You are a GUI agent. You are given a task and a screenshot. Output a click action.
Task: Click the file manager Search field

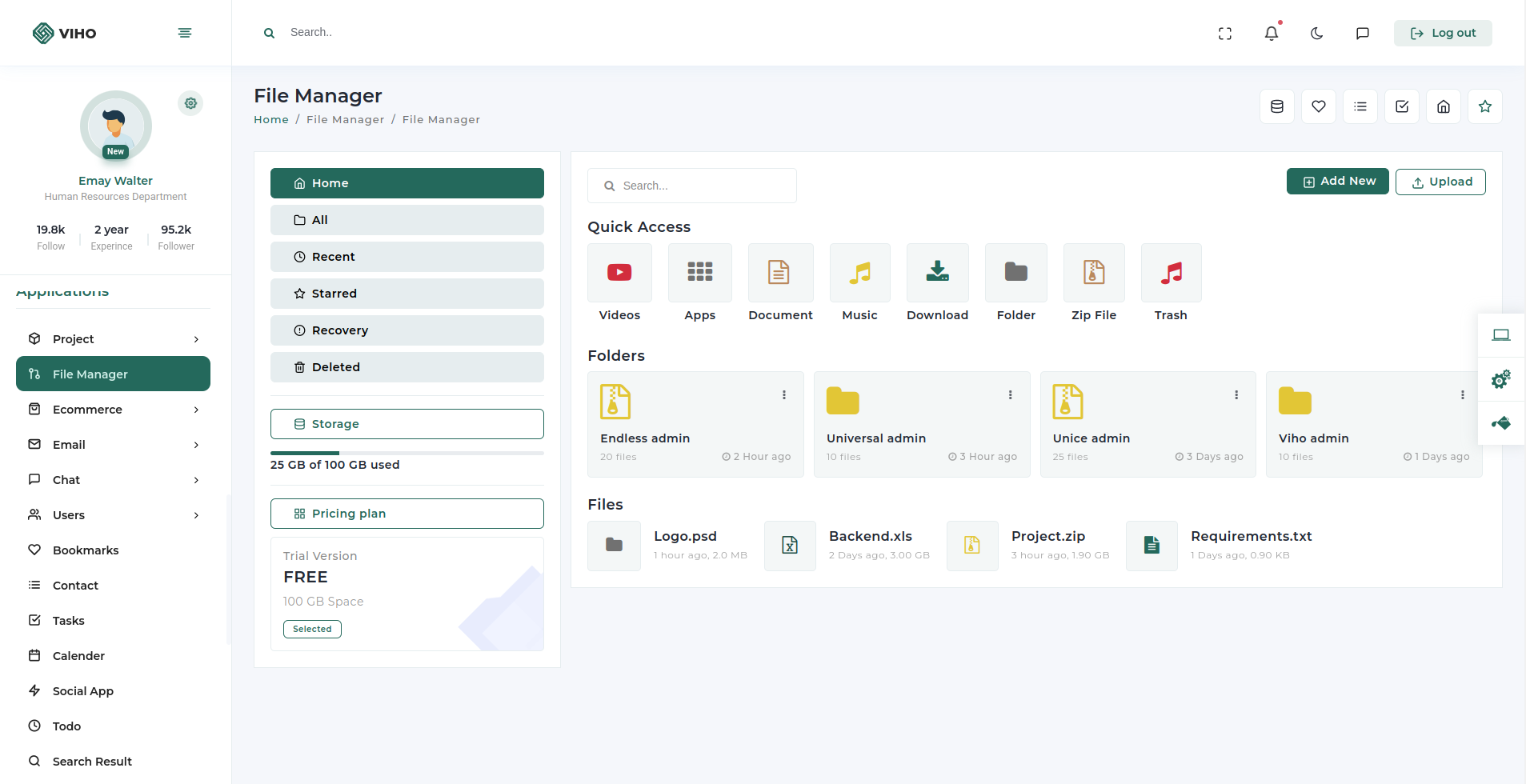pos(691,186)
